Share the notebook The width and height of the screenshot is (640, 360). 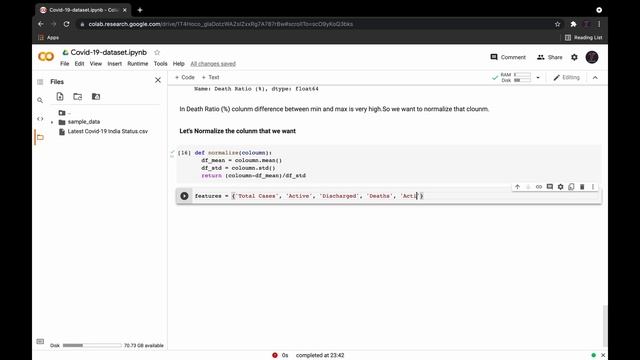[x=549, y=57]
